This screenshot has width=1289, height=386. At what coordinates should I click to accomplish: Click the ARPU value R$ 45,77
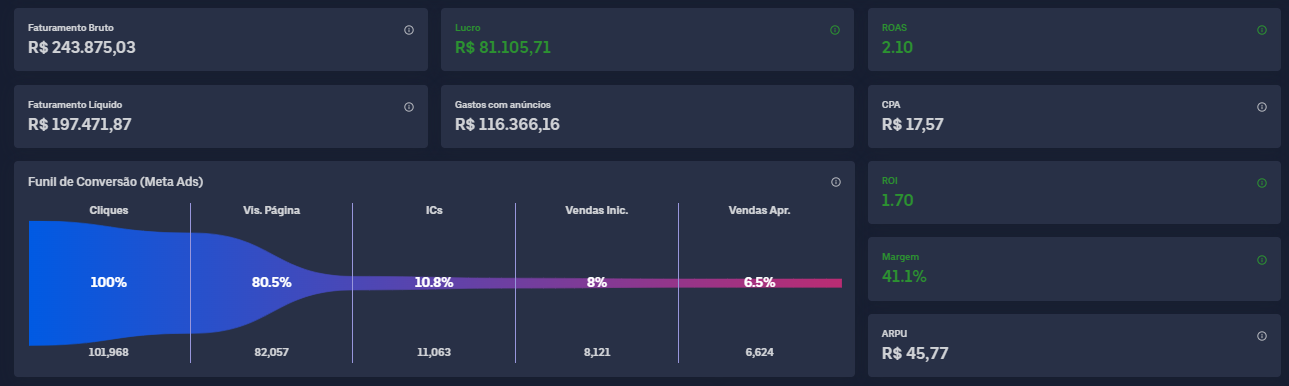pyautogui.click(x=915, y=353)
